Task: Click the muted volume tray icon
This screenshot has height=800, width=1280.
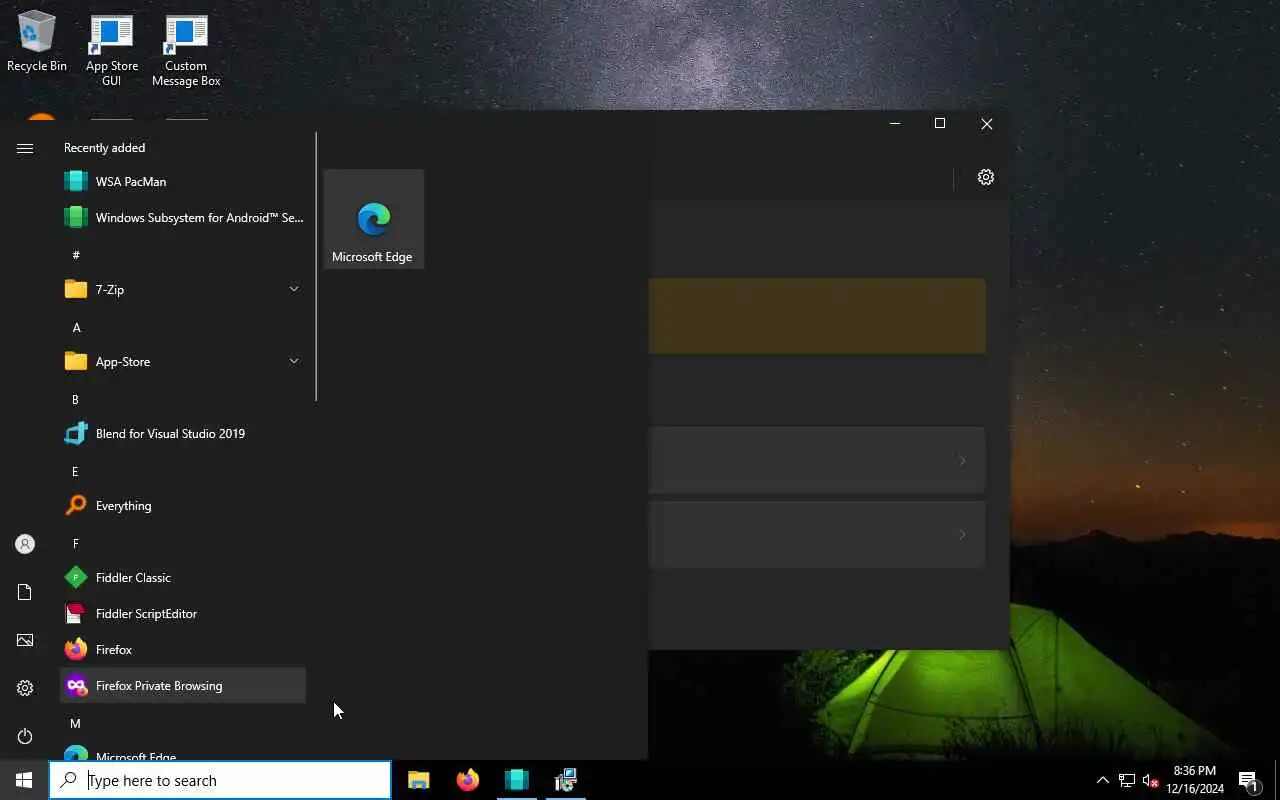Action: pyautogui.click(x=1150, y=780)
